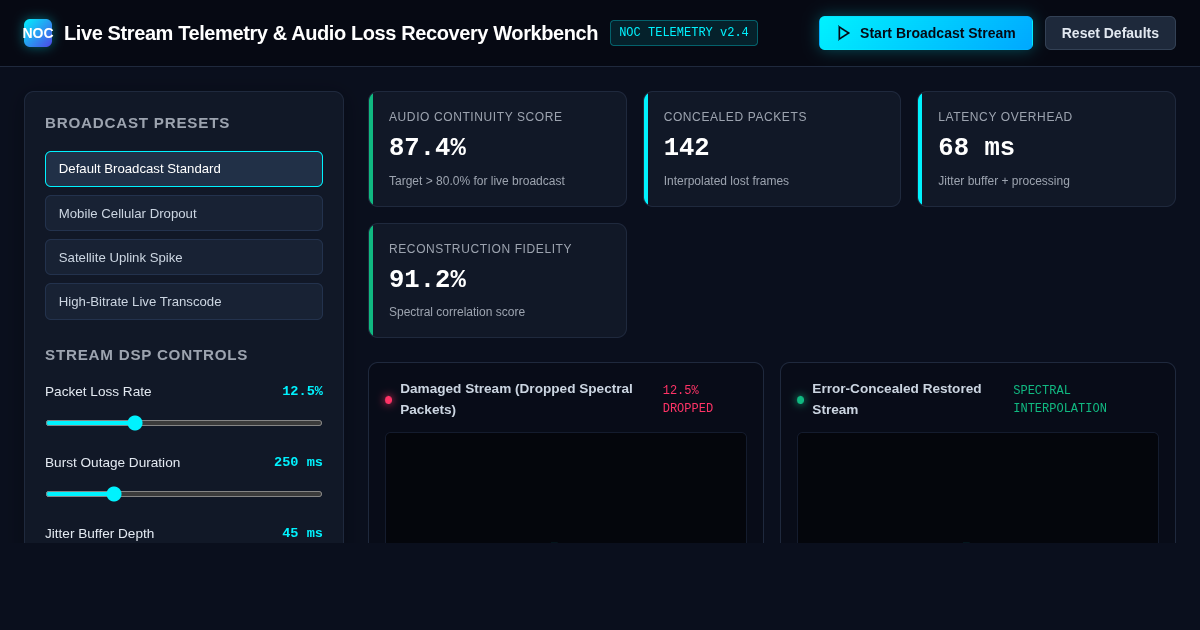Click the NOC logo icon
This screenshot has height=630, width=1200.
click(x=38, y=33)
